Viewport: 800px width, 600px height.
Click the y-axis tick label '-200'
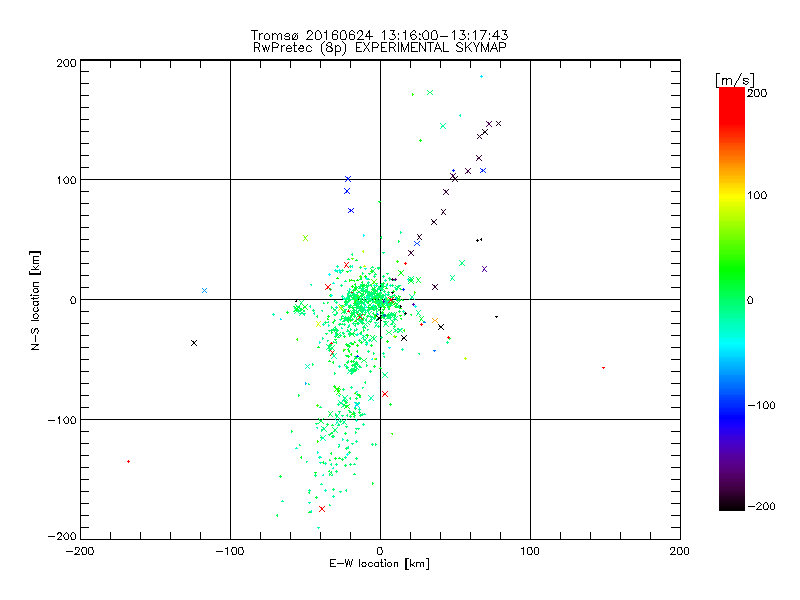(62, 536)
